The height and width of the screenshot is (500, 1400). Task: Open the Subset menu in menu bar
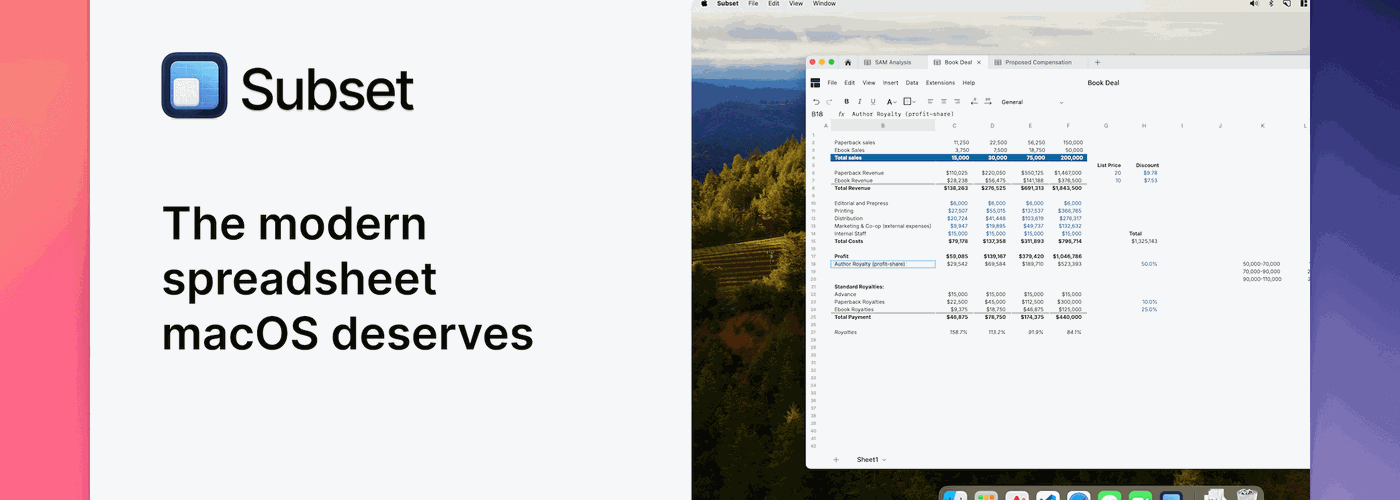click(x=728, y=4)
